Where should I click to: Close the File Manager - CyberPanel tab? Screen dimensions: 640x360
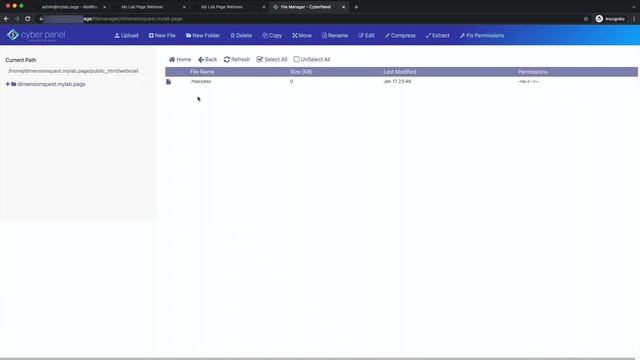pyautogui.click(x=343, y=7)
